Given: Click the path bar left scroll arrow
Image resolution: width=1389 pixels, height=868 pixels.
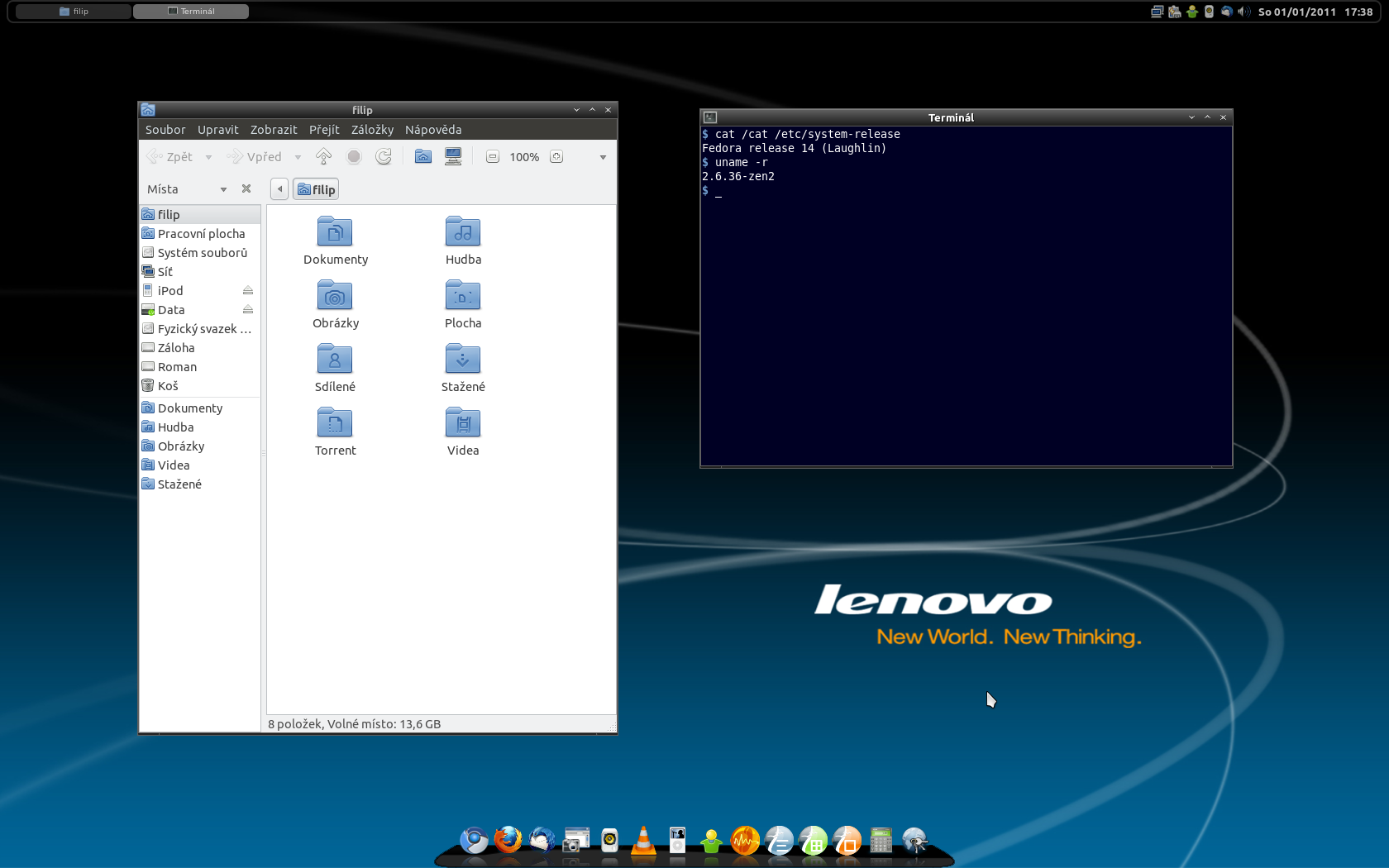Looking at the screenshot, I should 279,189.
